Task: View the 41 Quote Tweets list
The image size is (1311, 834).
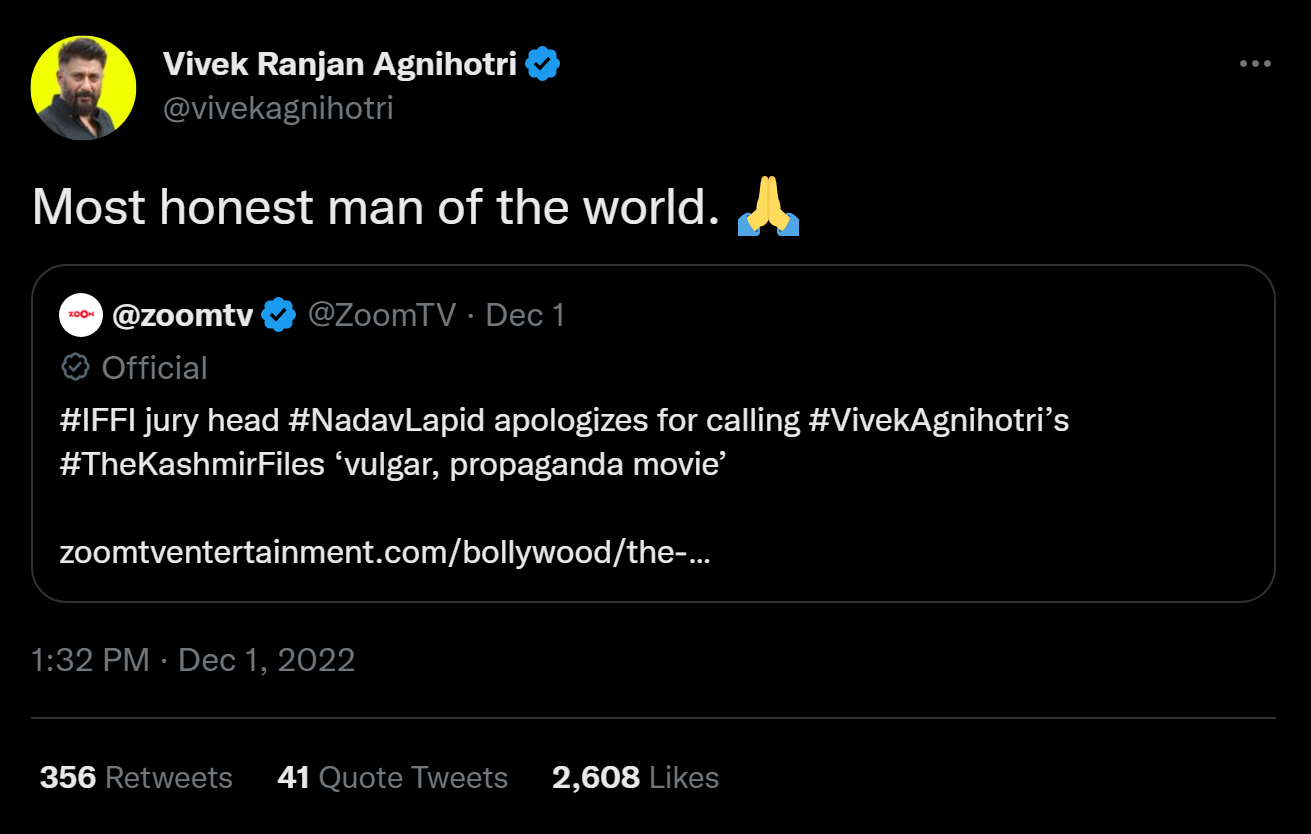Action: [392, 778]
